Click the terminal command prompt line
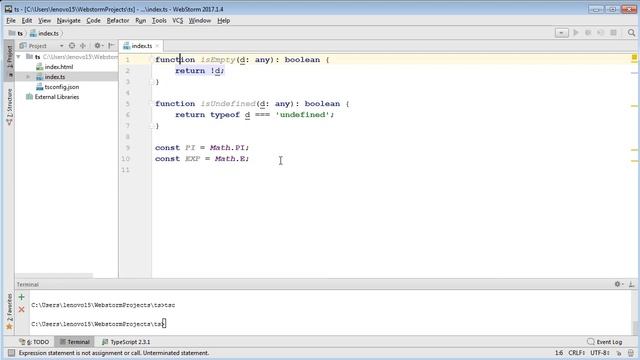 pos(99,324)
